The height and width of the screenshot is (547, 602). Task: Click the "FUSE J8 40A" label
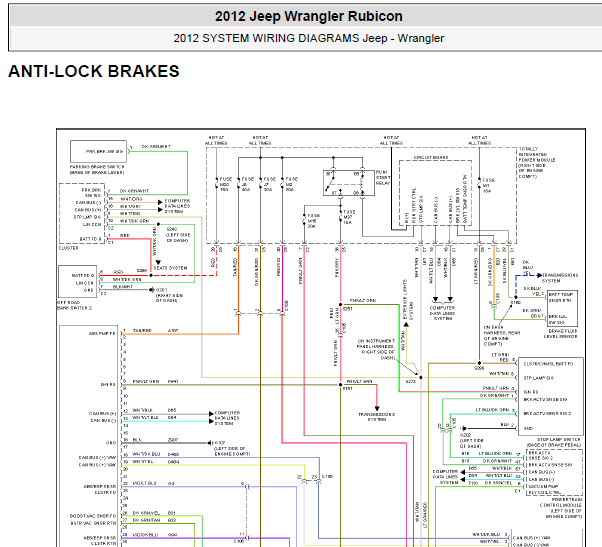click(247, 184)
